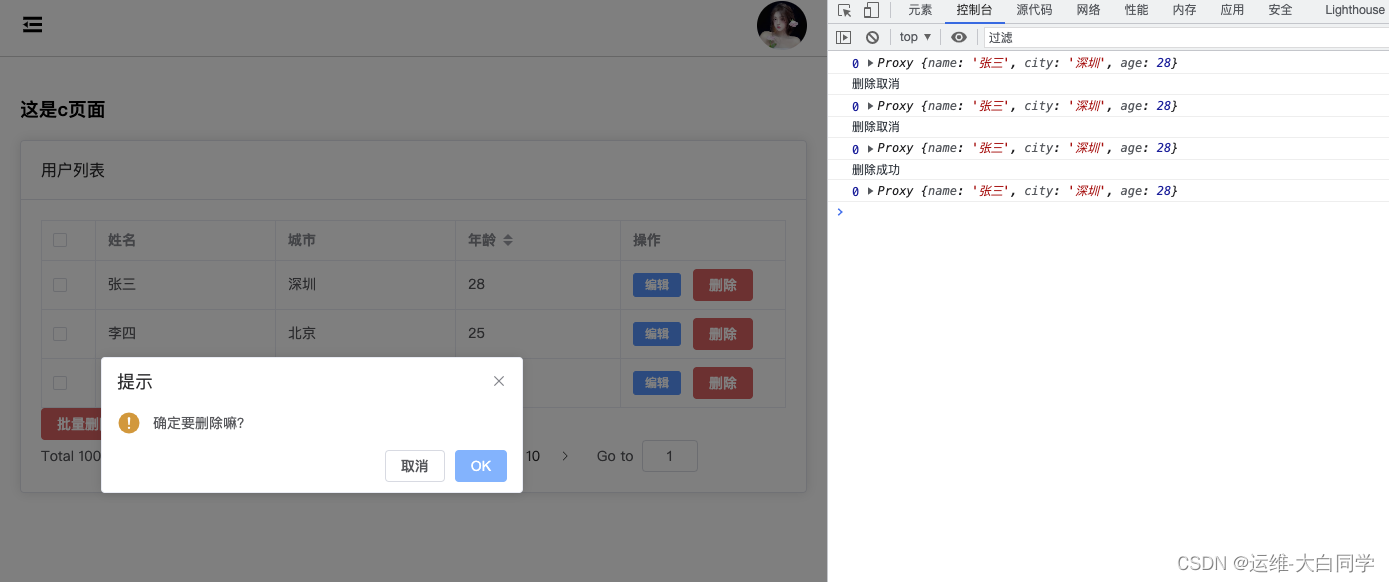Click 删除 in the third table row
The height and width of the screenshot is (582, 1389).
click(723, 383)
